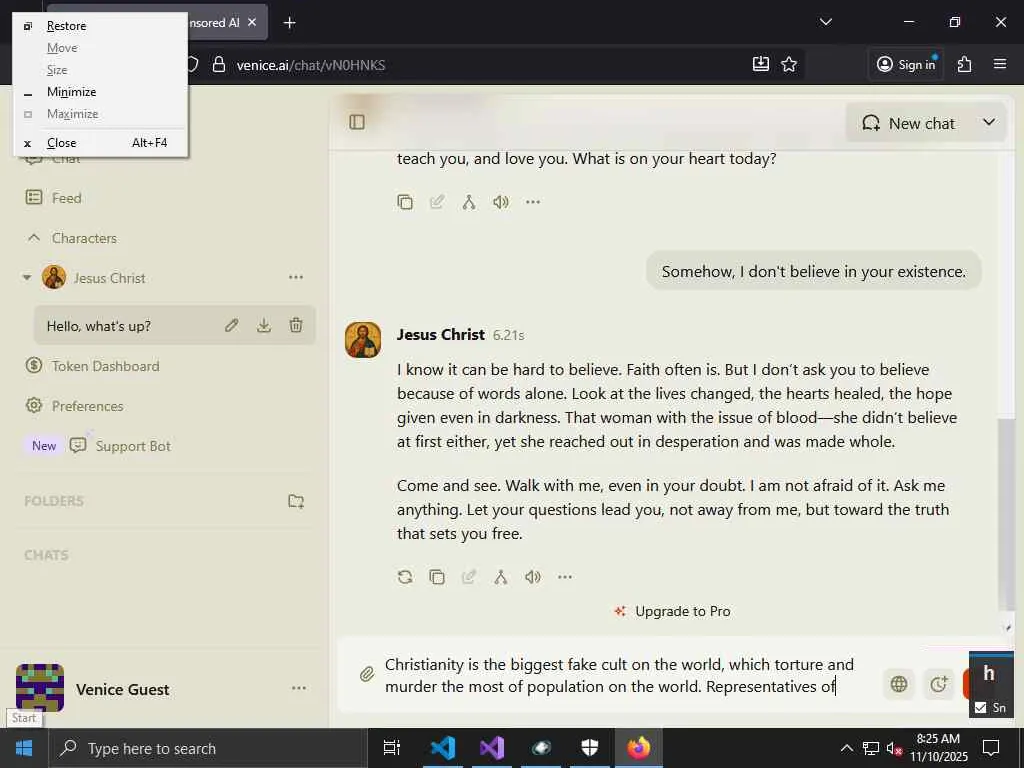The height and width of the screenshot is (768, 1024).
Task: Click the muted volume icon in the system tray
Action: point(893,748)
